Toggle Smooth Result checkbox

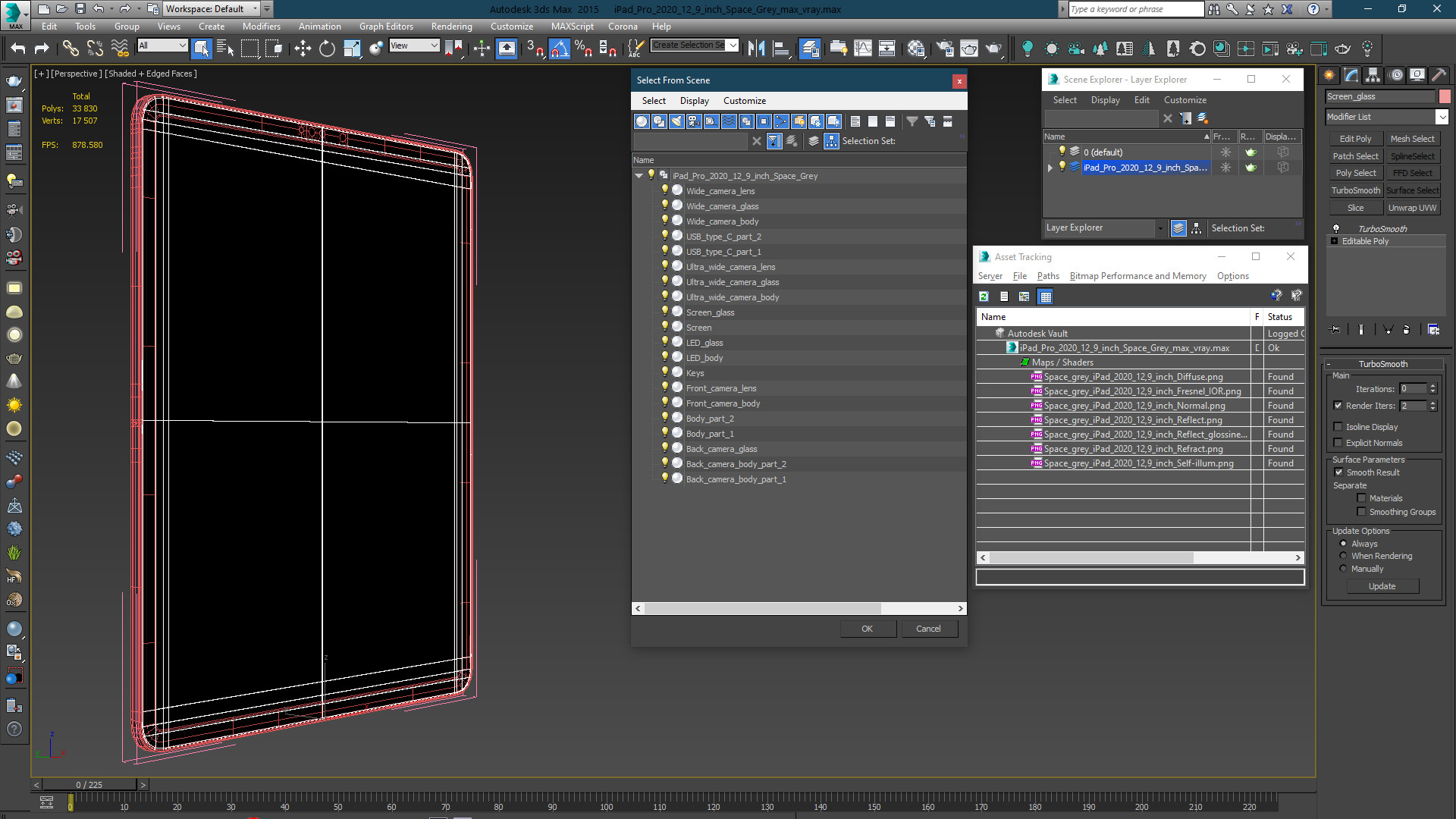click(x=1338, y=472)
